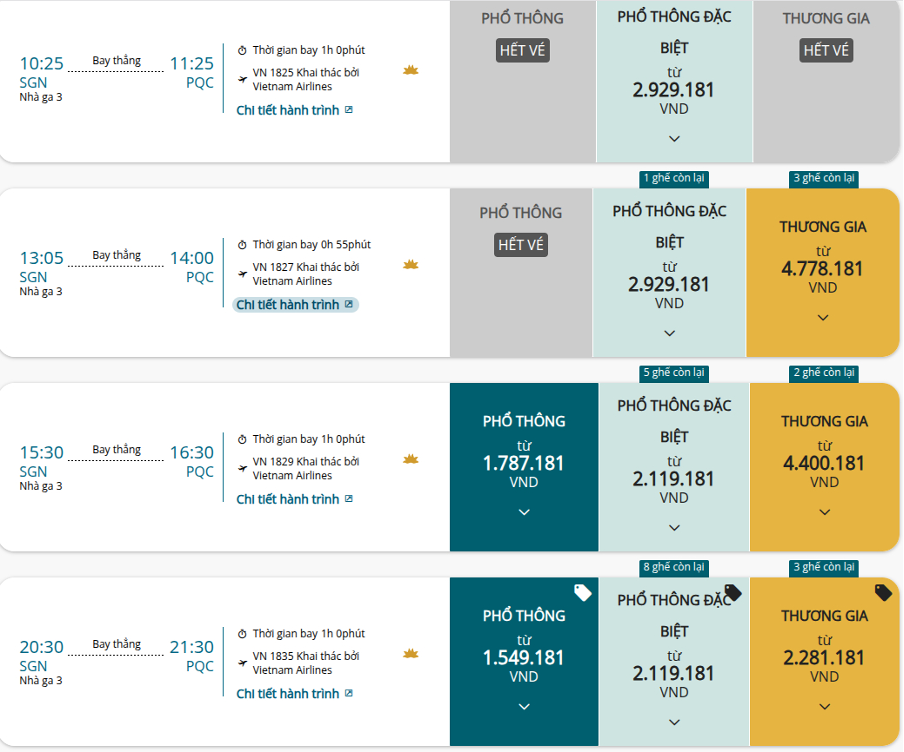This screenshot has height=752, width=904.
Task: Click lotus icon for flight VN 1827
Action: (x=410, y=265)
